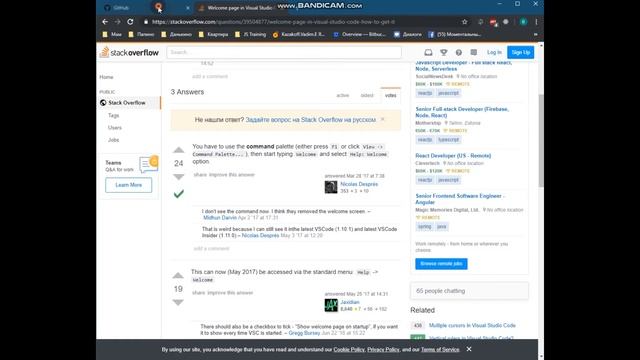The height and width of the screenshot is (360, 640).
Task: Open Tags in left sidebar
Action: point(113,116)
